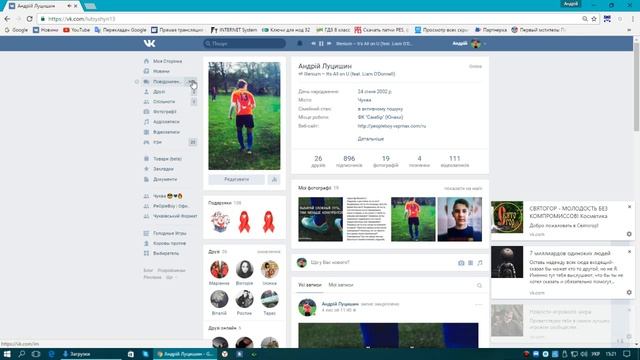The height and width of the screenshot is (360, 640).
Task: Pause the playing track in header
Action: 321,43
